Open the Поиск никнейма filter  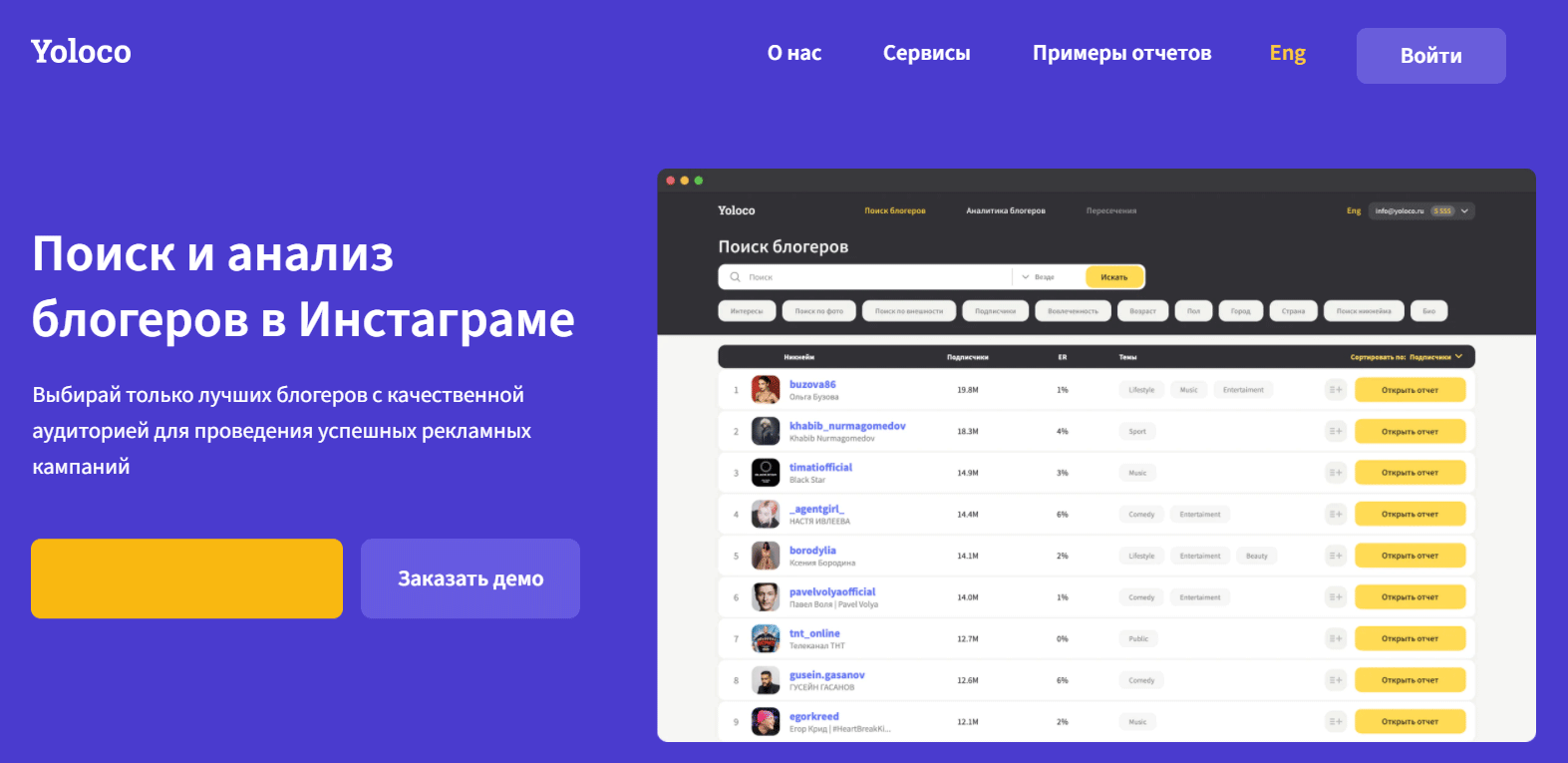tap(1364, 311)
